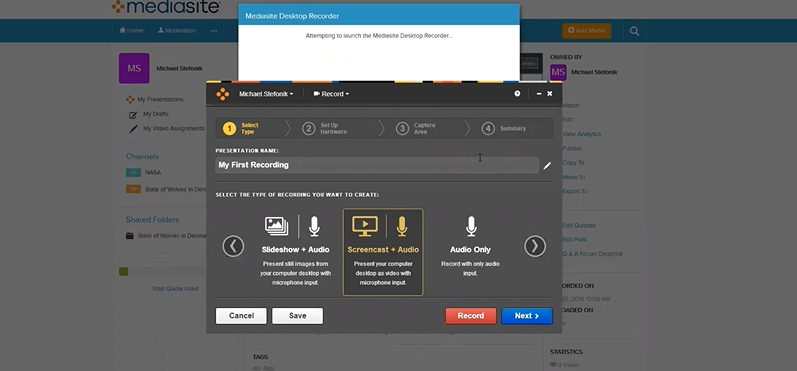Click the Views eye icon under Statistics
The image size is (797, 371).
coord(553,365)
